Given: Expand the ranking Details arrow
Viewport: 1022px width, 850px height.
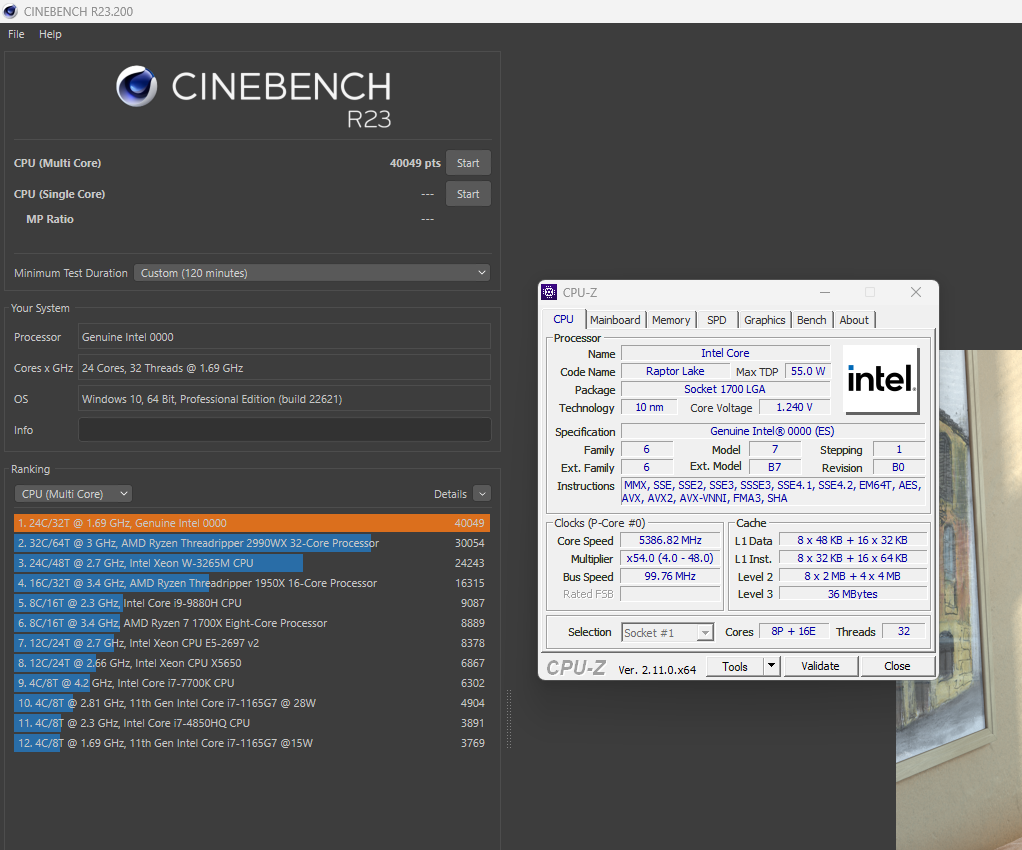Looking at the screenshot, I should [482, 494].
